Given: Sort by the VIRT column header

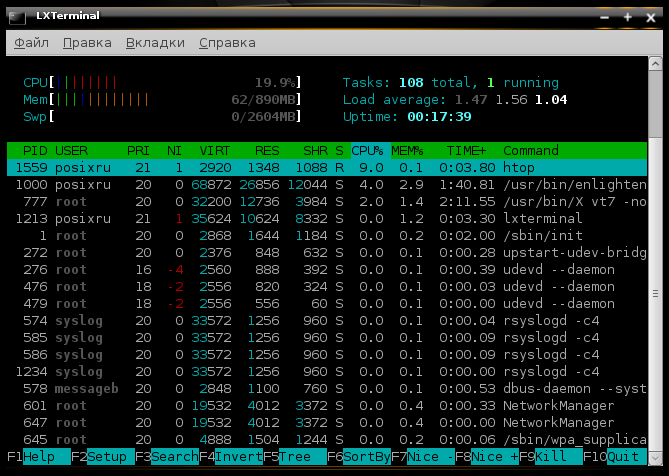Looking at the screenshot, I should (x=215, y=151).
